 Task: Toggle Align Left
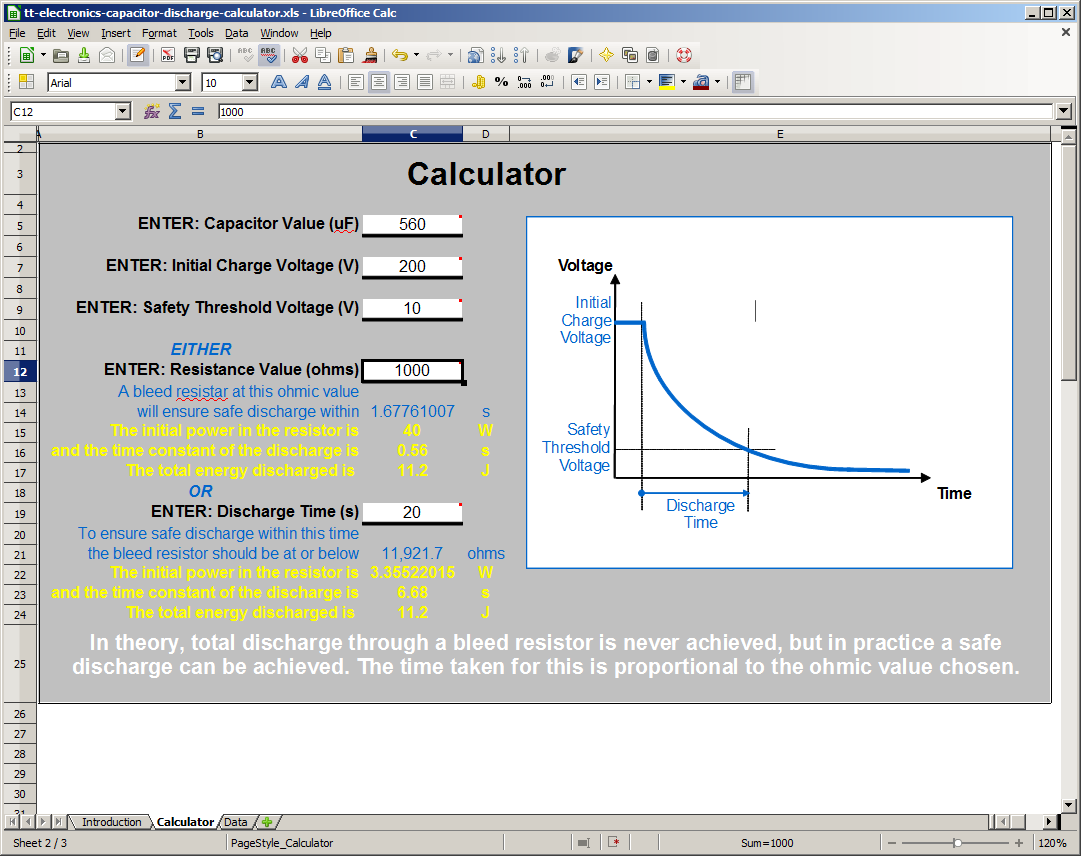point(355,82)
